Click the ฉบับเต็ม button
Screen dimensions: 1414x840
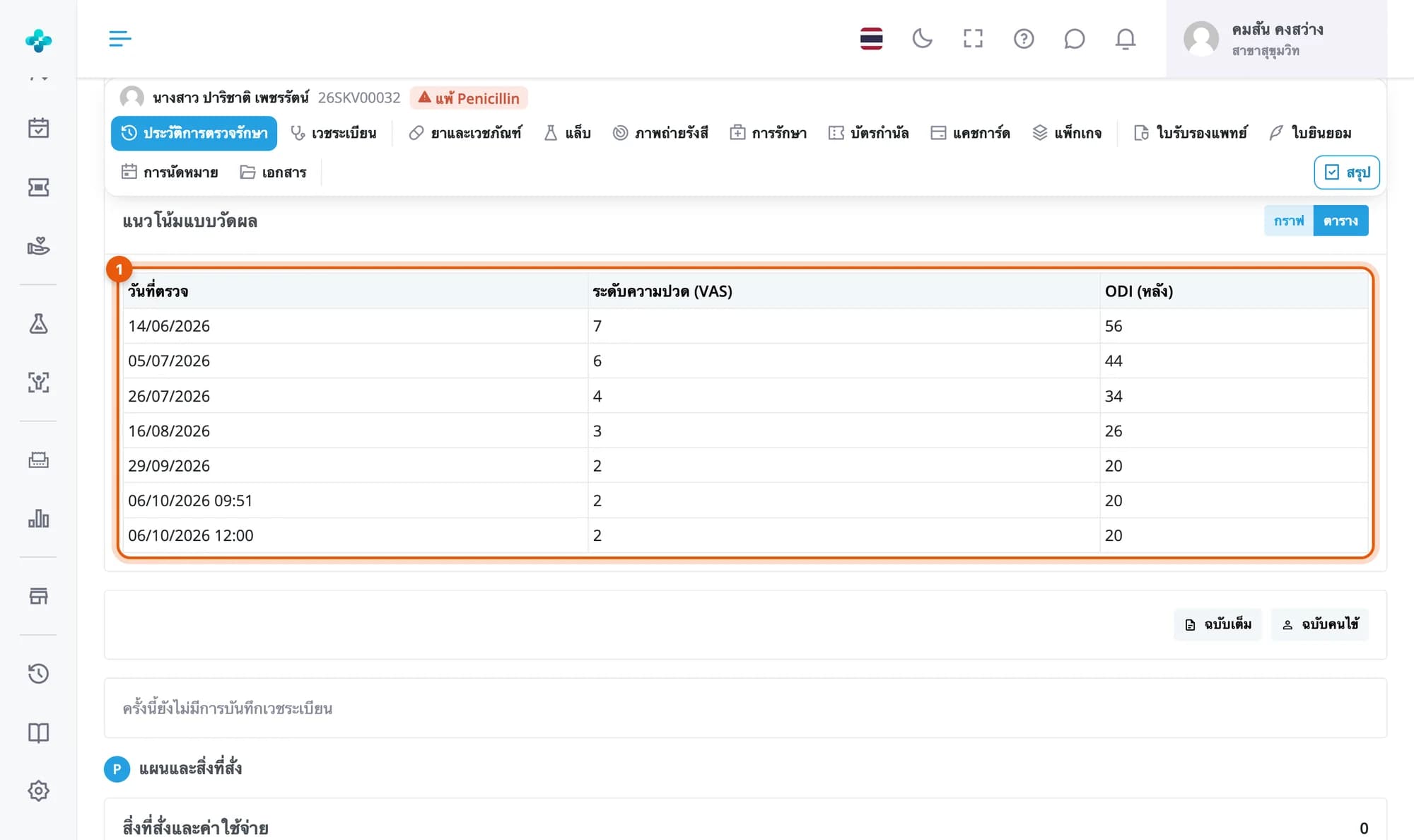(1217, 624)
